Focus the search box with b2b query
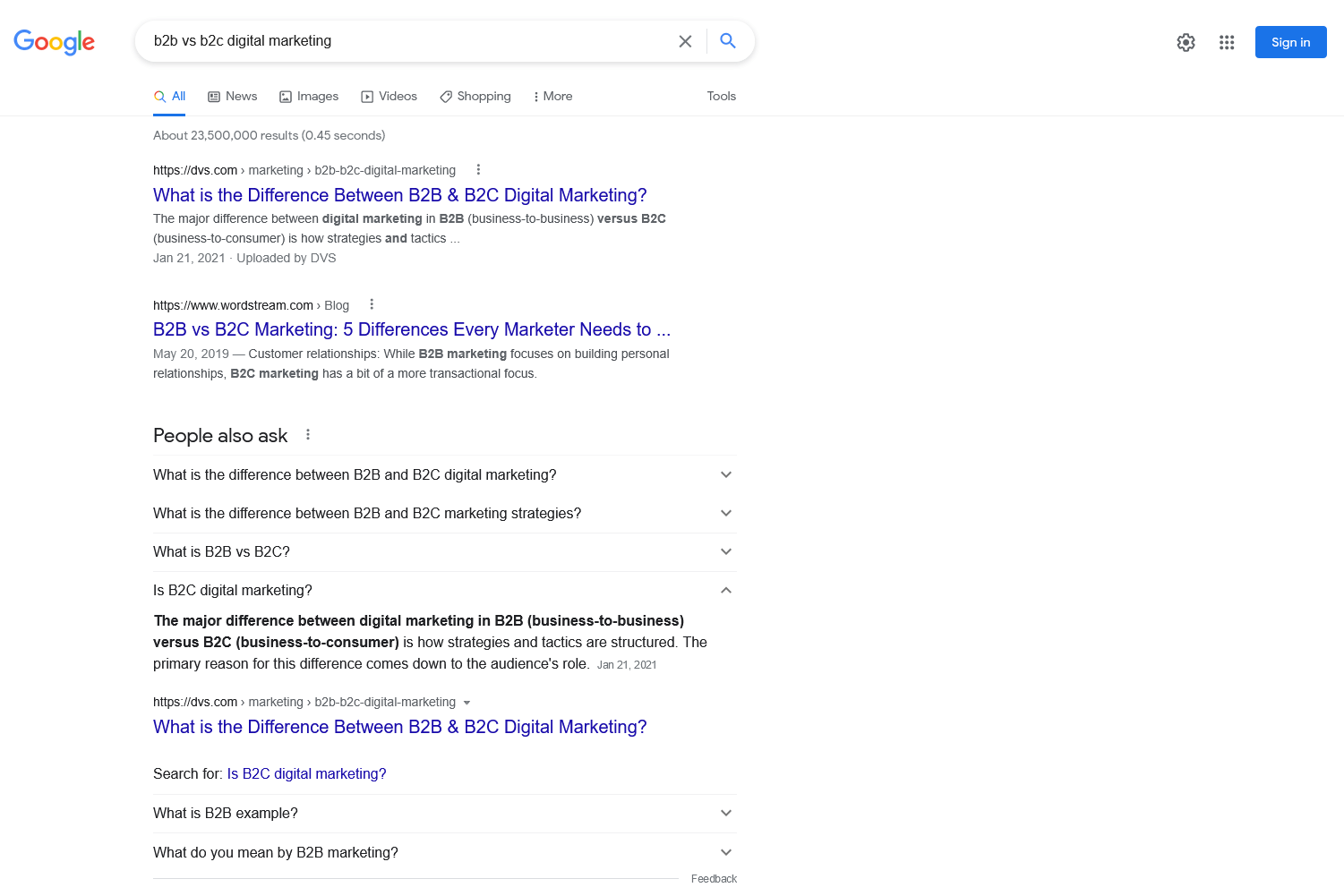Screen dimensions: 1344x896 pos(407,41)
